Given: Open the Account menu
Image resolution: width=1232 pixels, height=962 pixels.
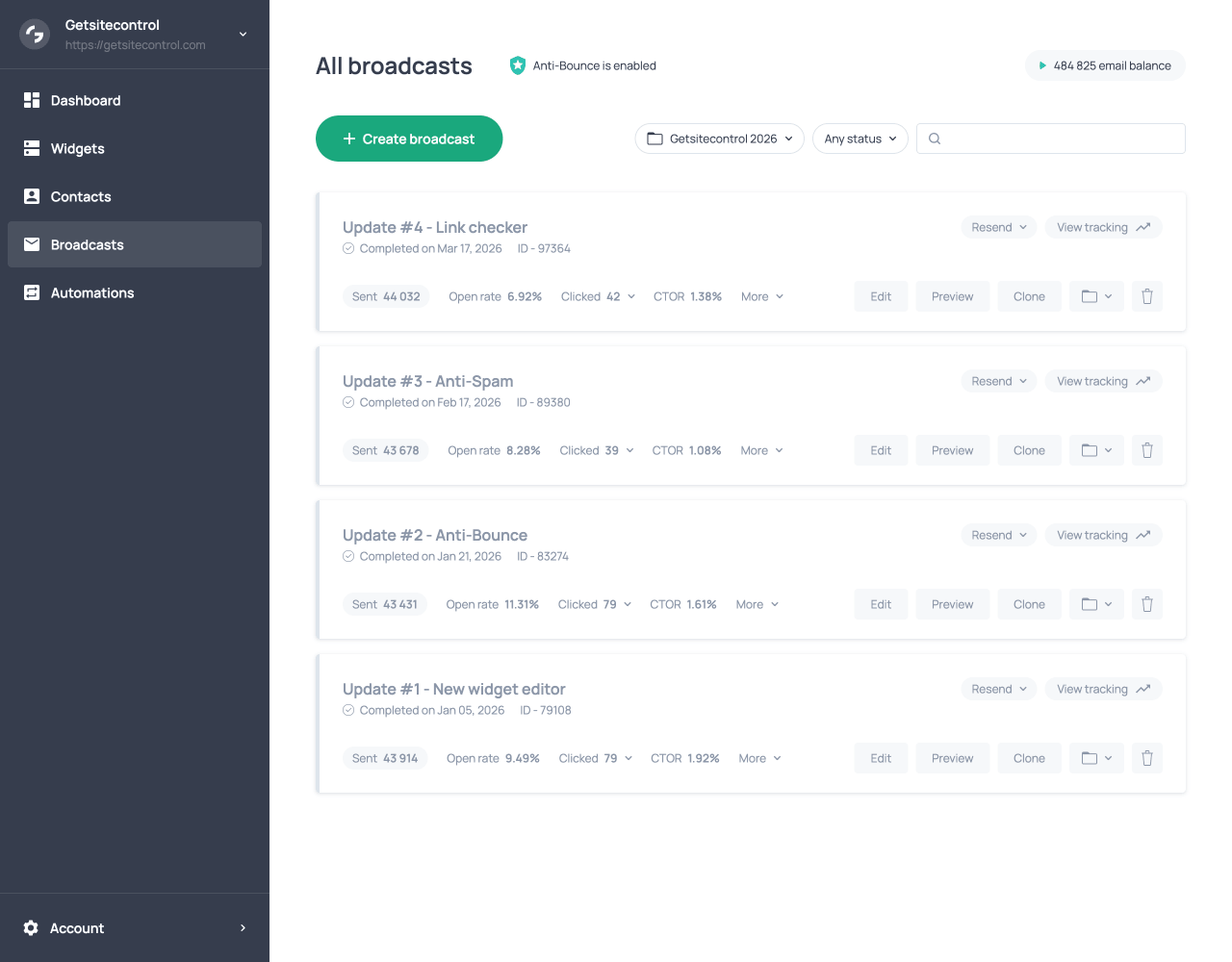Looking at the screenshot, I should pos(75,927).
